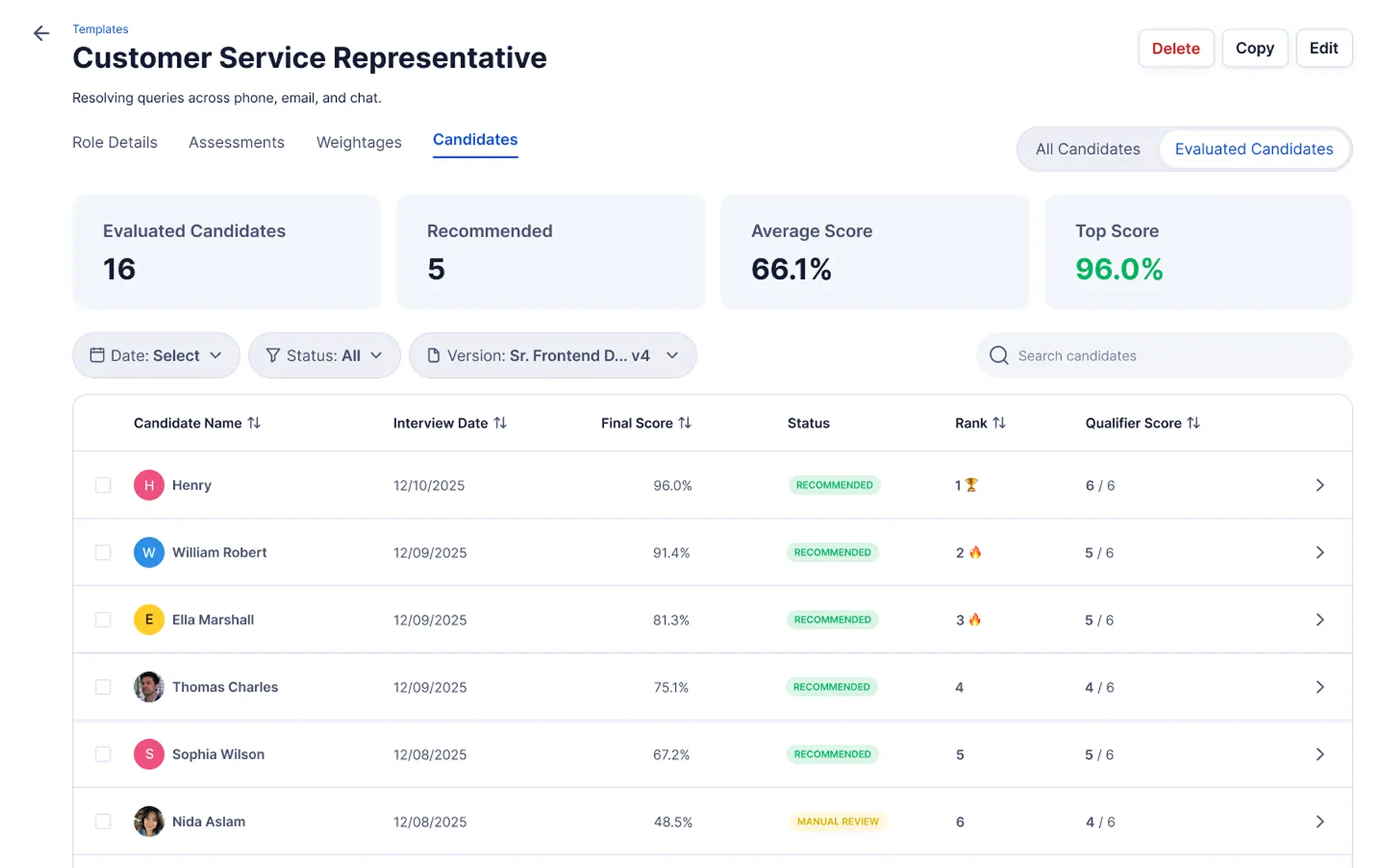The width and height of the screenshot is (1383, 868).
Task: Expand the Status: All filter
Action: click(324, 356)
